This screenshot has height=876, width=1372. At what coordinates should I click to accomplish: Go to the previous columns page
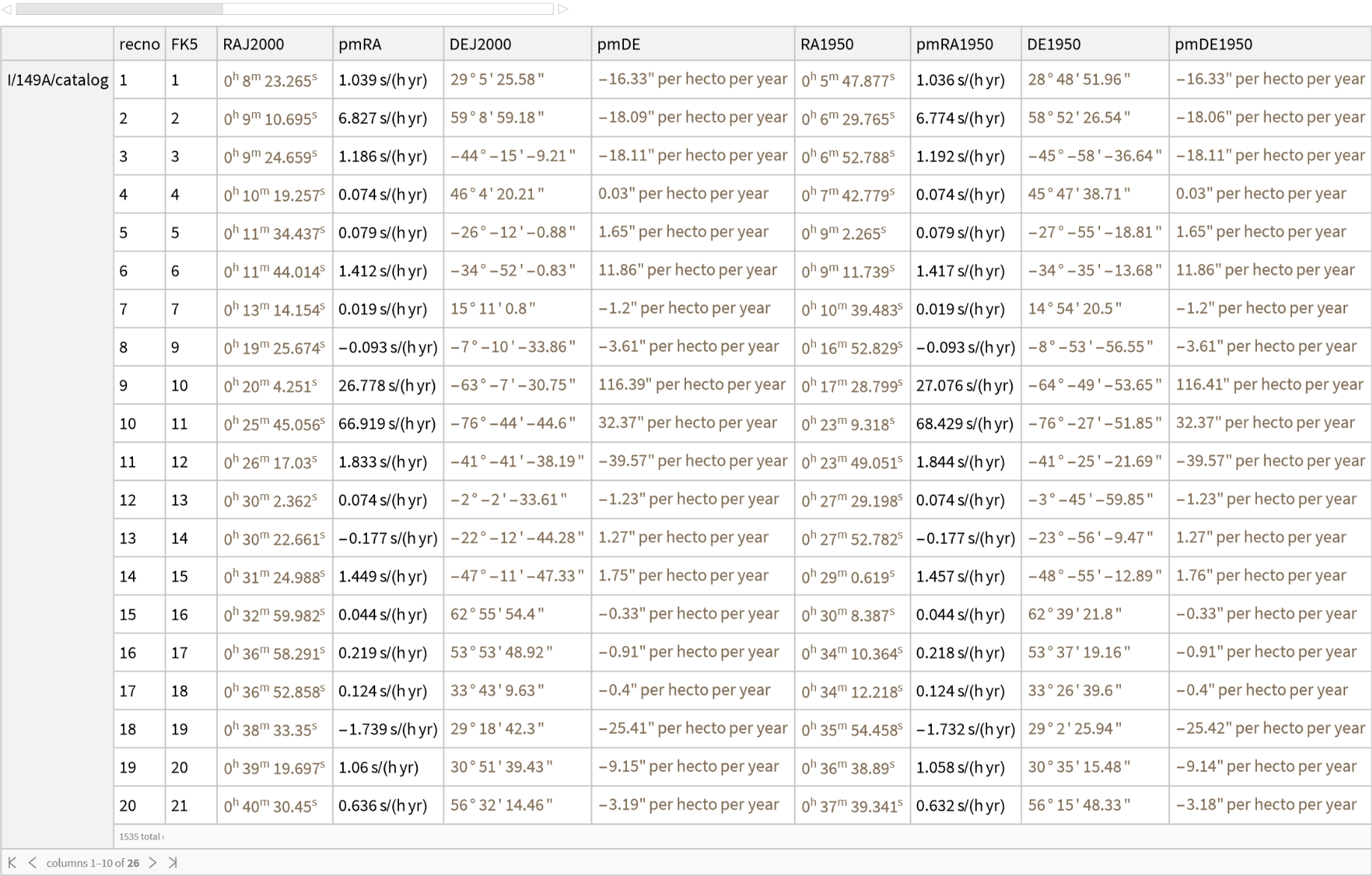click(x=32, y=863)
